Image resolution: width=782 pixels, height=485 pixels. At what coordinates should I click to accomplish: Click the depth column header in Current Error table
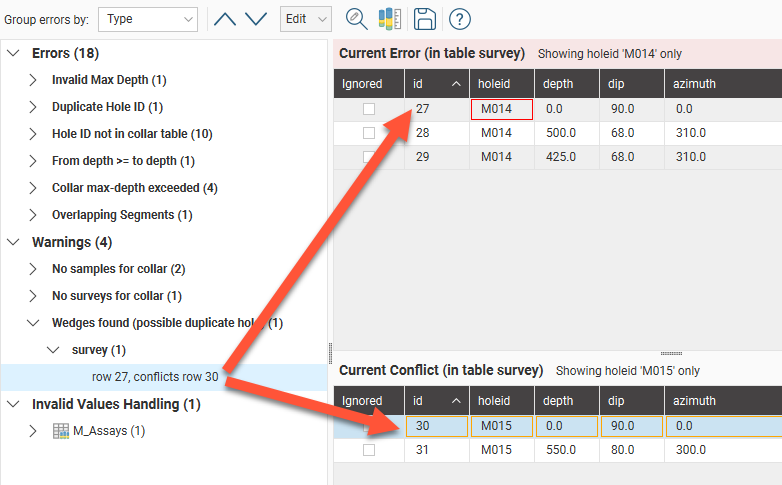pyautogui.click(x=557, y=84)
